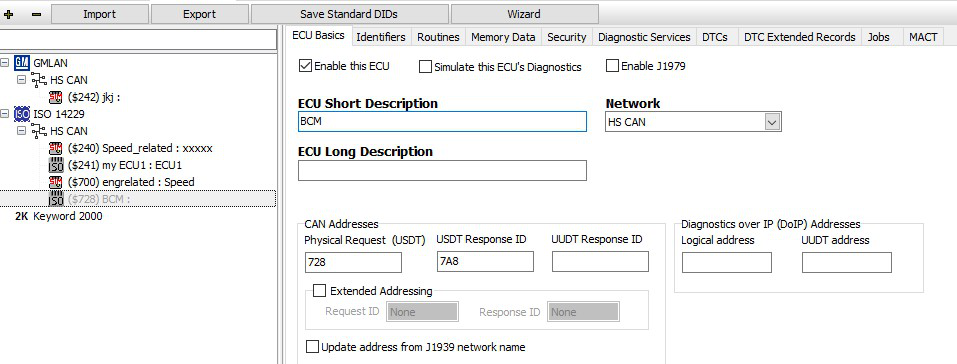Click the Save Standard DIDs button
Viewport: 957px width, 364px height.
coord(350,14)
